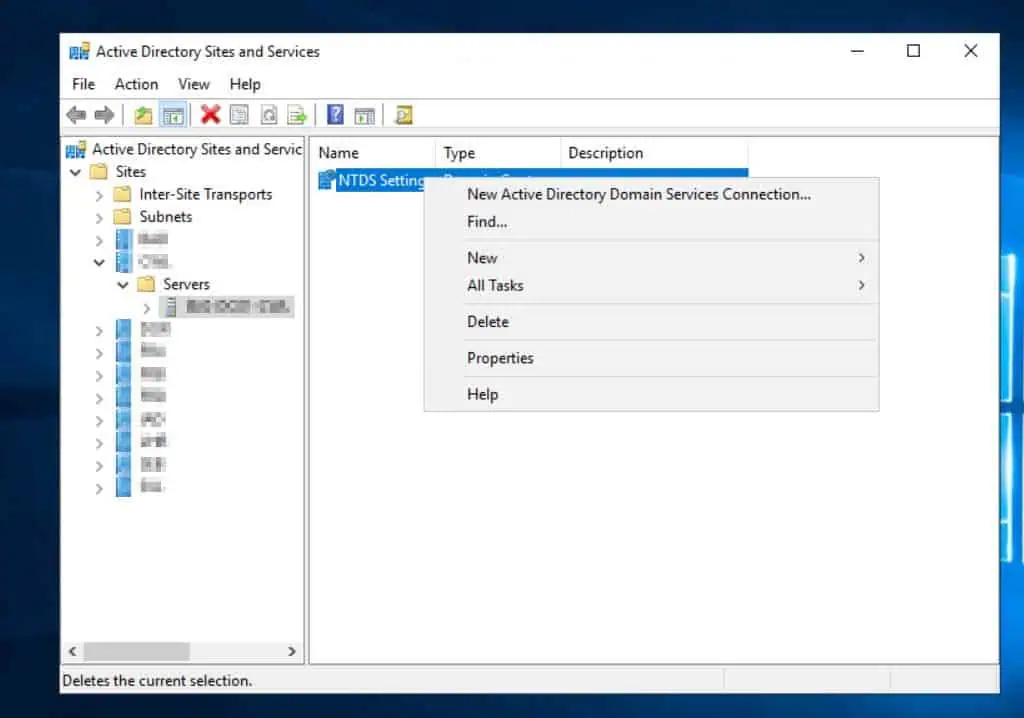The height and width of the screenshot is (718, 1024).
Task: Select the NTDS Settings list entry
Action: [381, 180]
